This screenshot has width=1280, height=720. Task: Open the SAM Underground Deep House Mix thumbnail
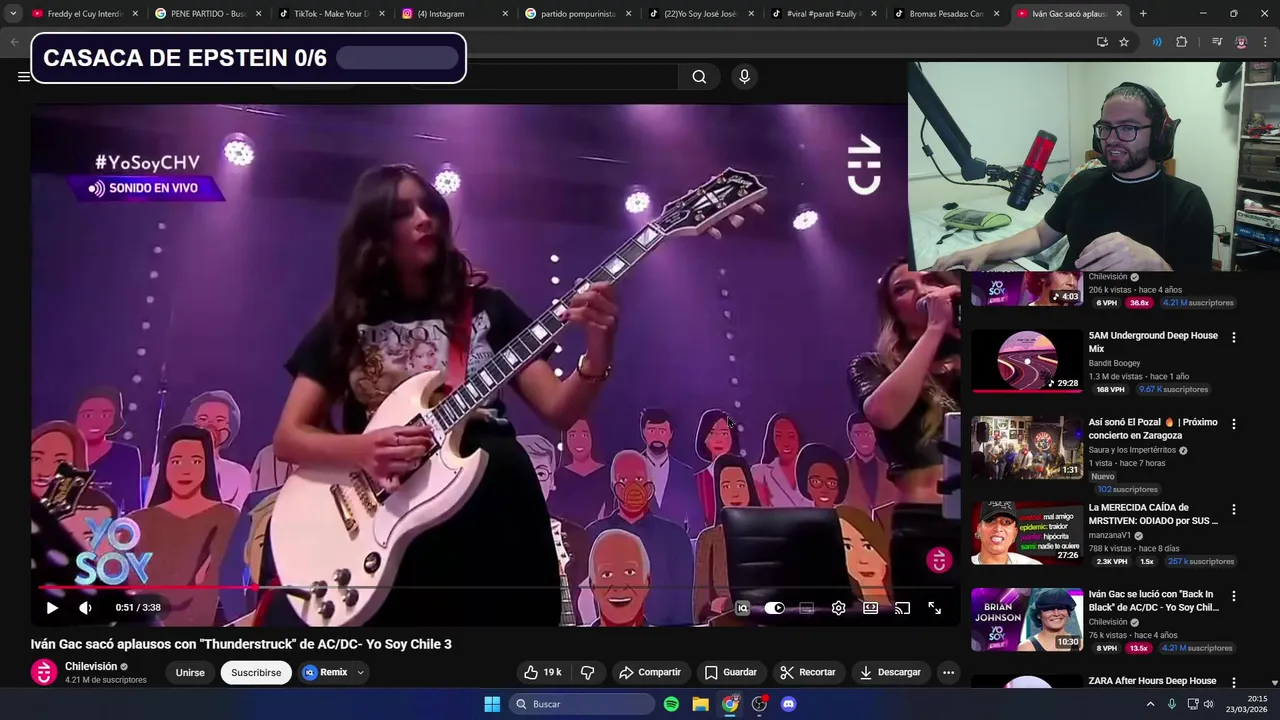(x=1027, y=361)
